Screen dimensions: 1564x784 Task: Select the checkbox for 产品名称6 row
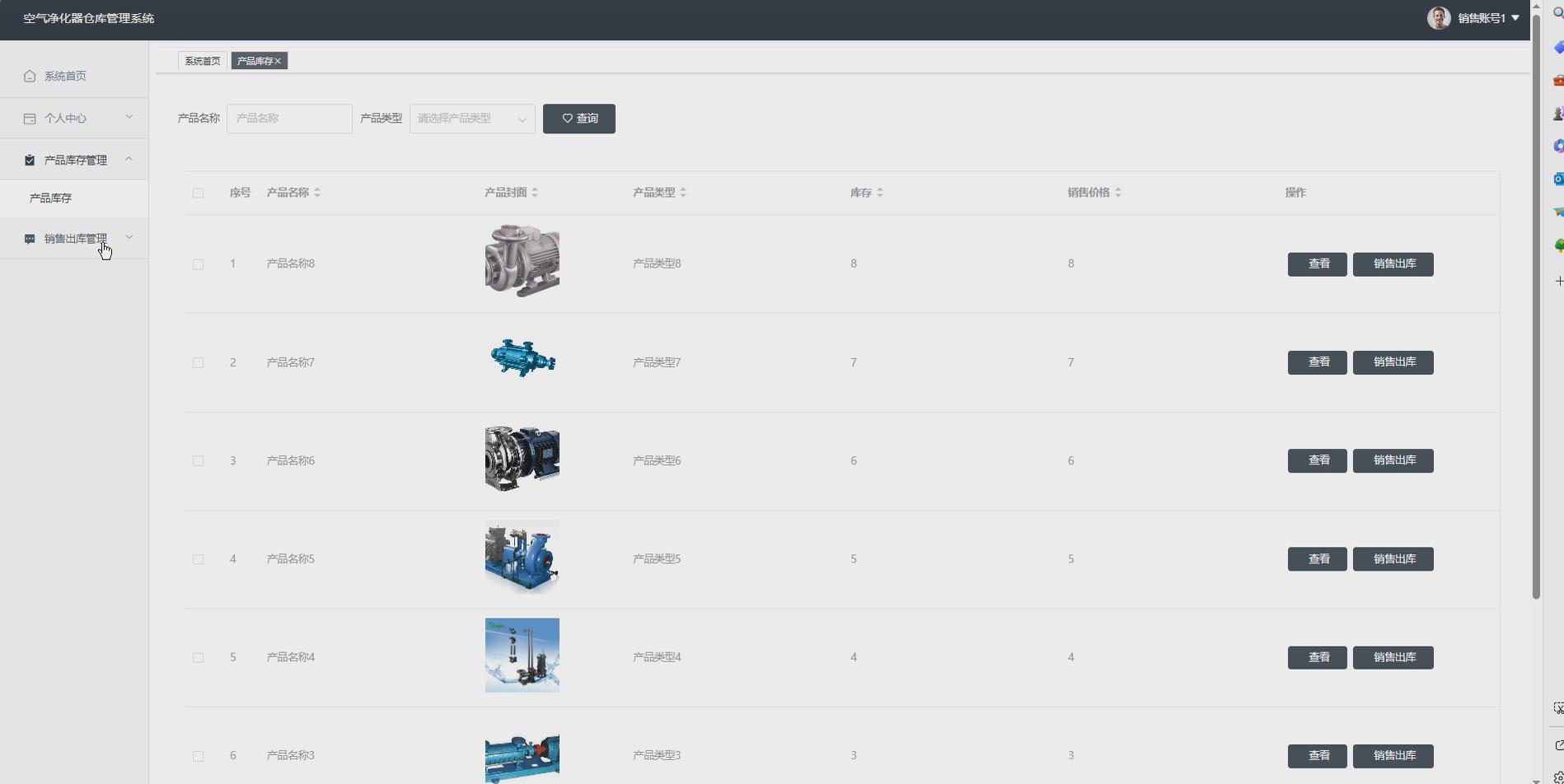point(198,461)
